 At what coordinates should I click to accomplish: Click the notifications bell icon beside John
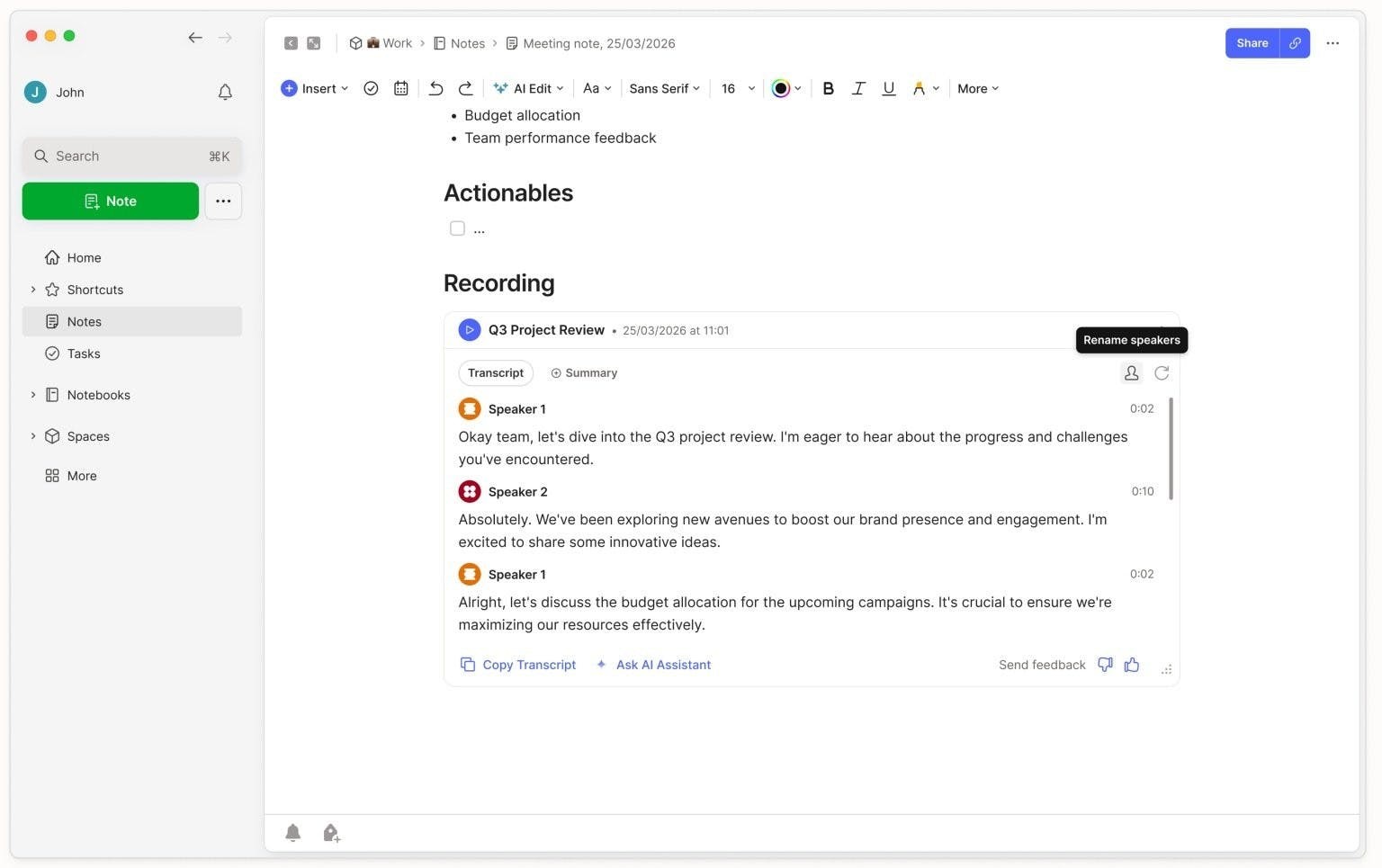pyautogui.click(x=225, y=92)
